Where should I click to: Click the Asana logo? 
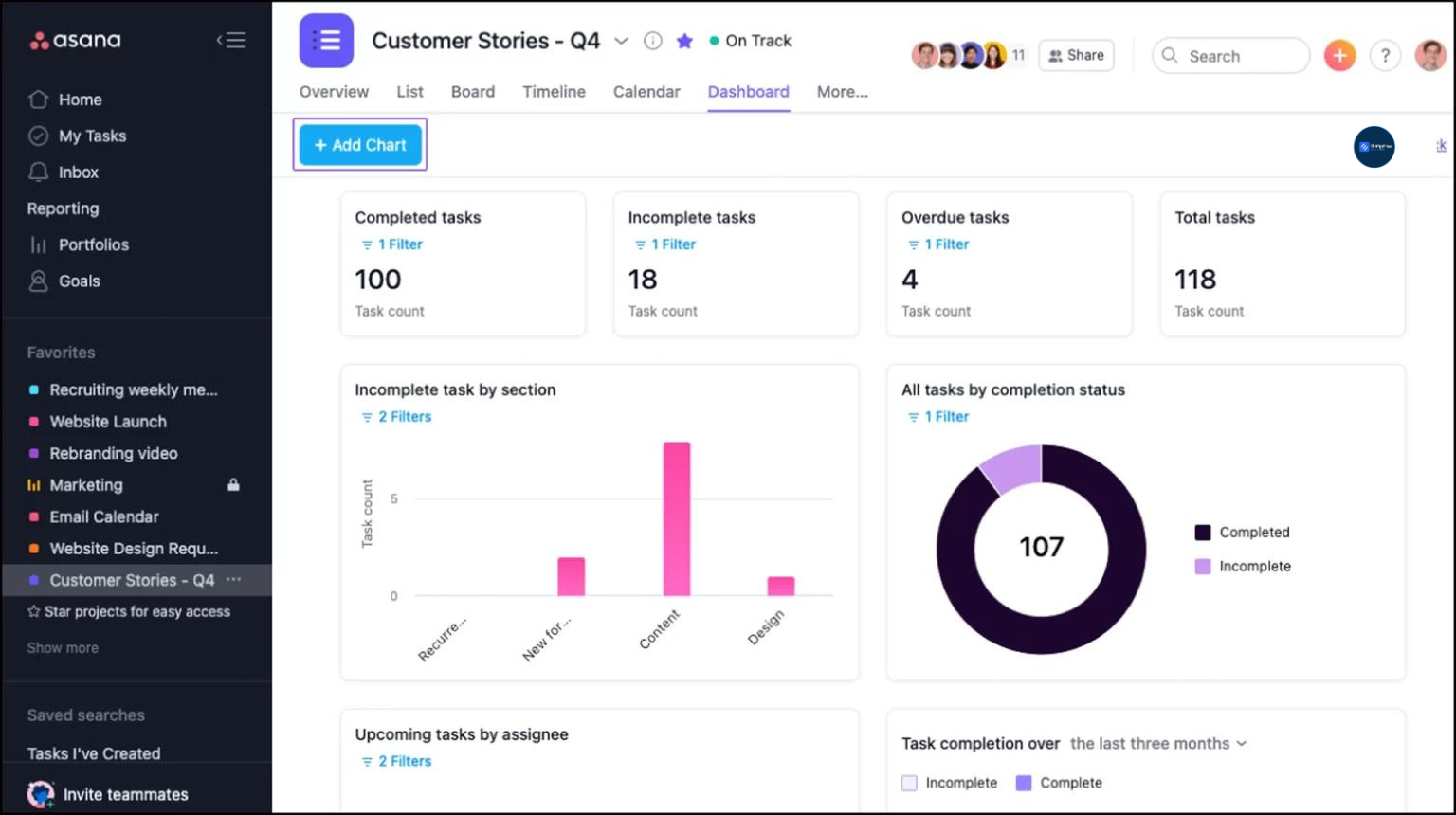pos(76,41)
